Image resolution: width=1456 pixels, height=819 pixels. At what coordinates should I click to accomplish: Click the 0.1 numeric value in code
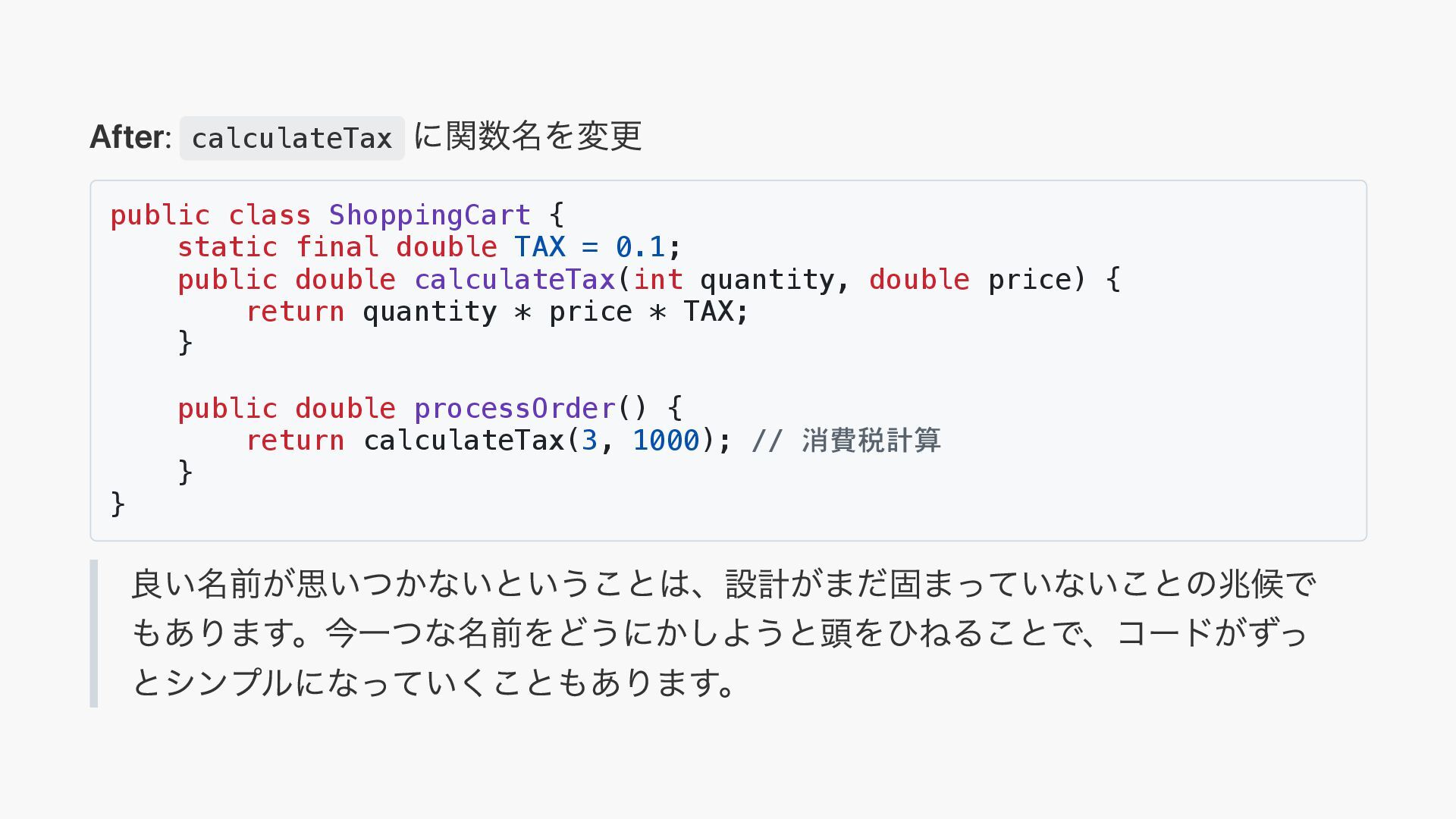pyautogui.click(x=640, y=247)
